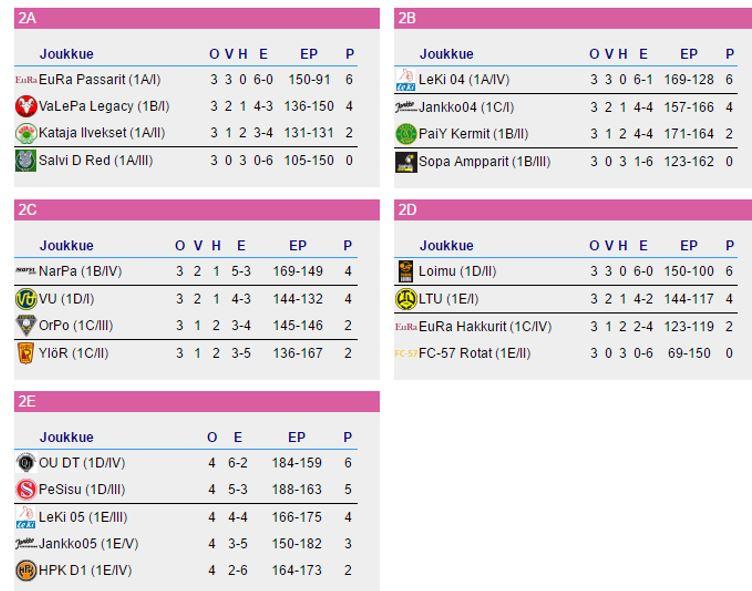Click the 2A group header bar
The height and width of the screenshot is (591, 752).
pyautogui.click(x=197, y=18)
